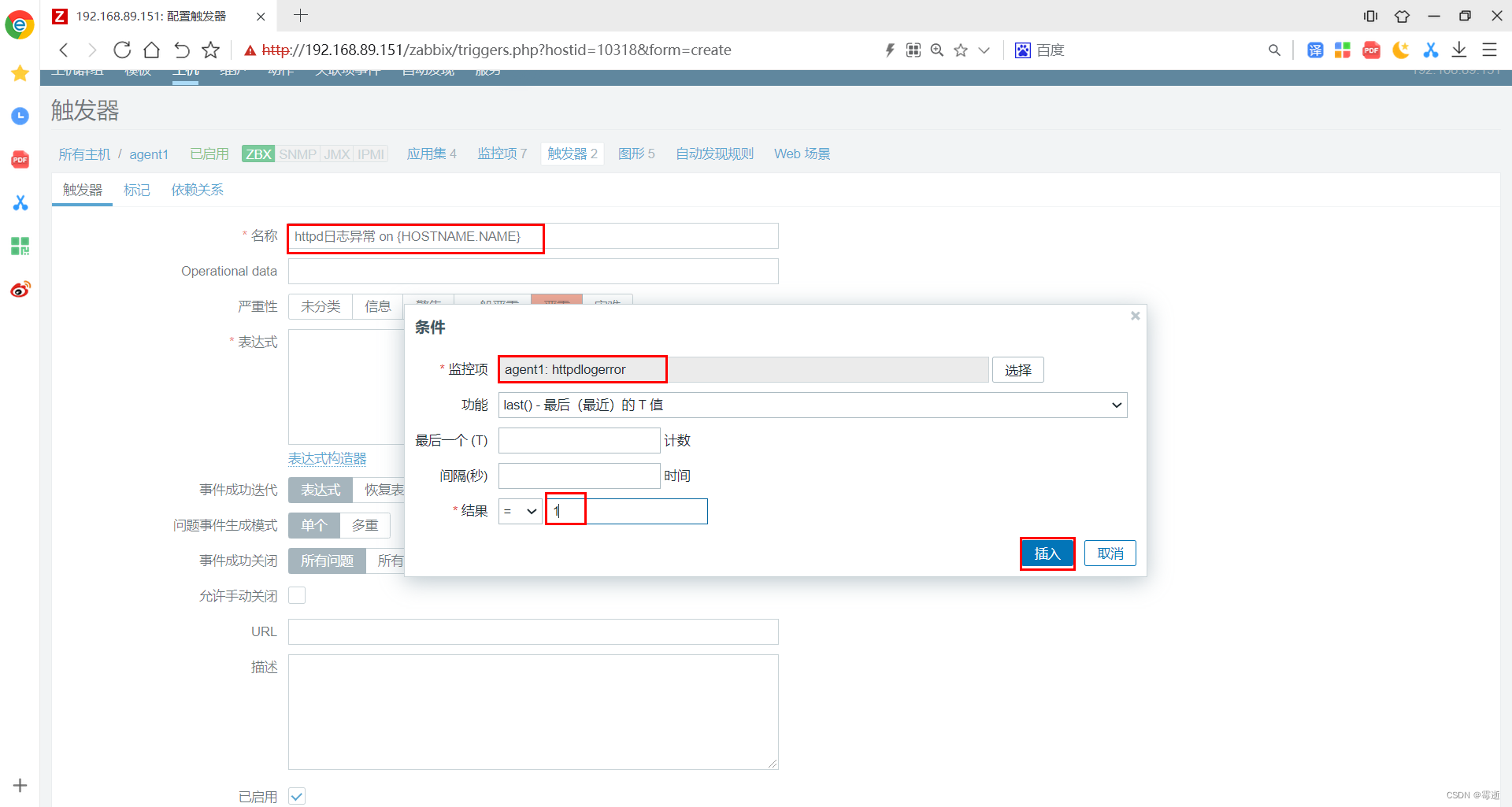Click the undo/restore tab icon
The width and height of the screenshot is (1512, 807).
pyautogui.click(x=181, y=50)
